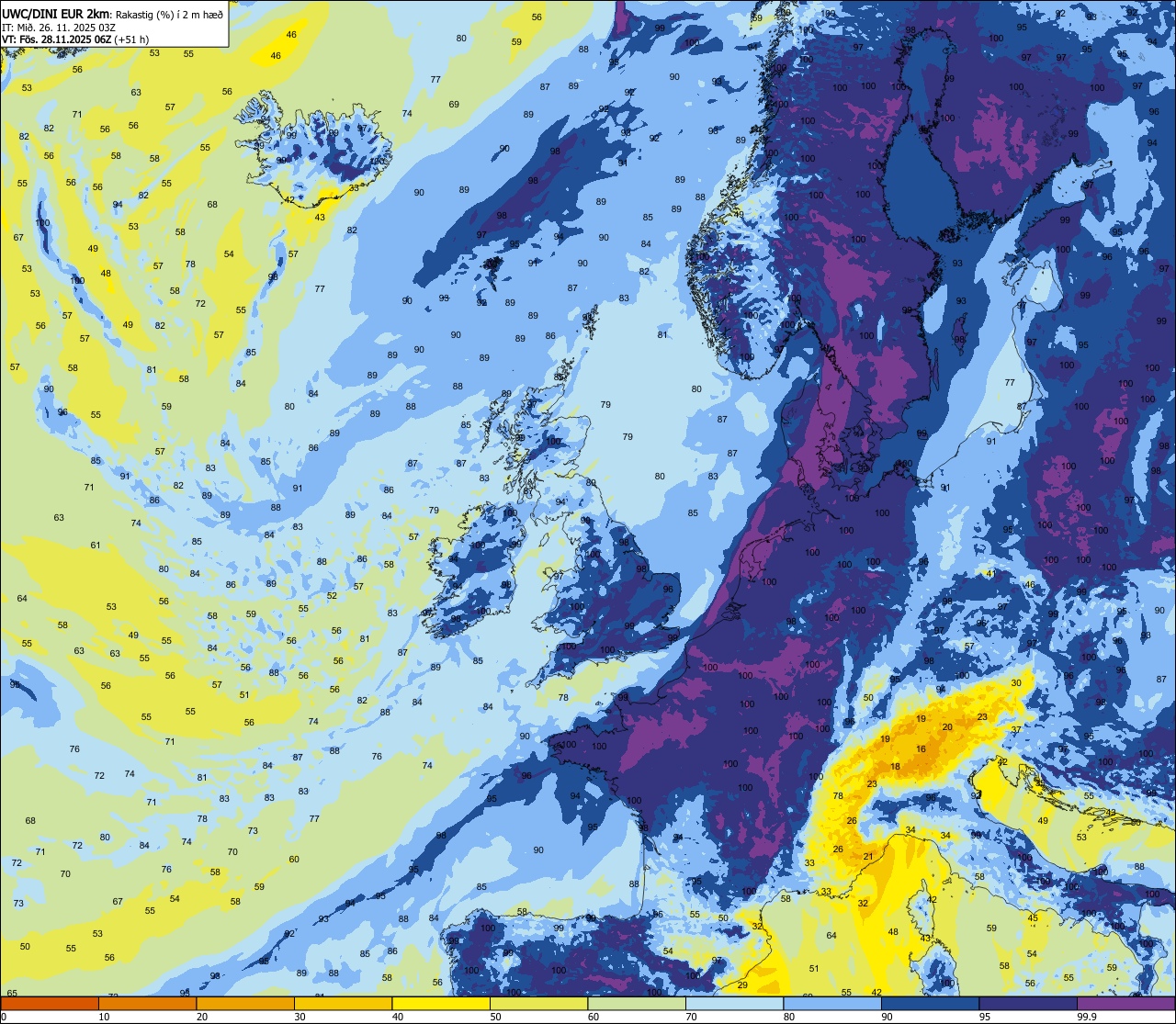Click the dark orange 0–10 legend swatch
The height and width of the screenshot is (1024, 1176).
pyautogui.click(x=50, y=1004)
